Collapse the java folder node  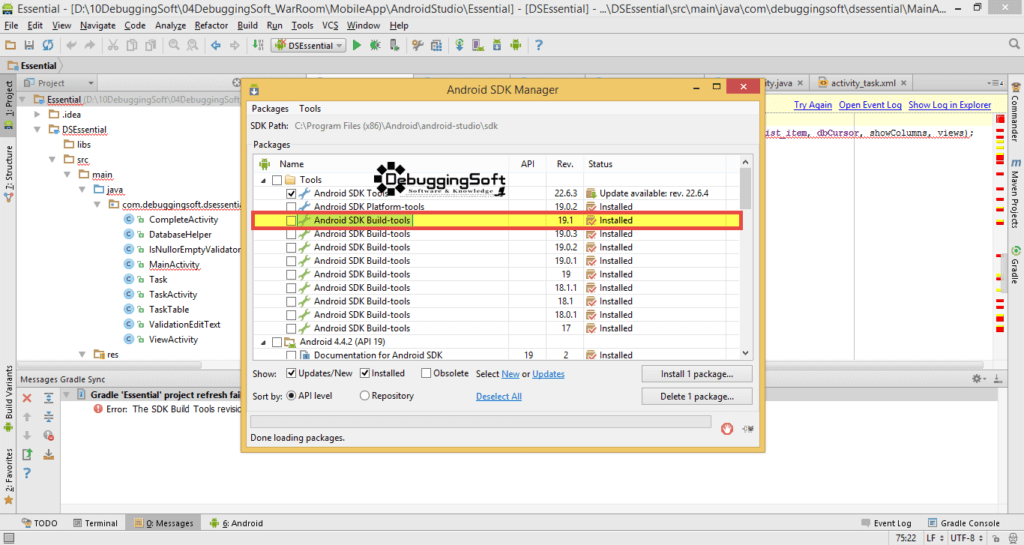(82, 189)
